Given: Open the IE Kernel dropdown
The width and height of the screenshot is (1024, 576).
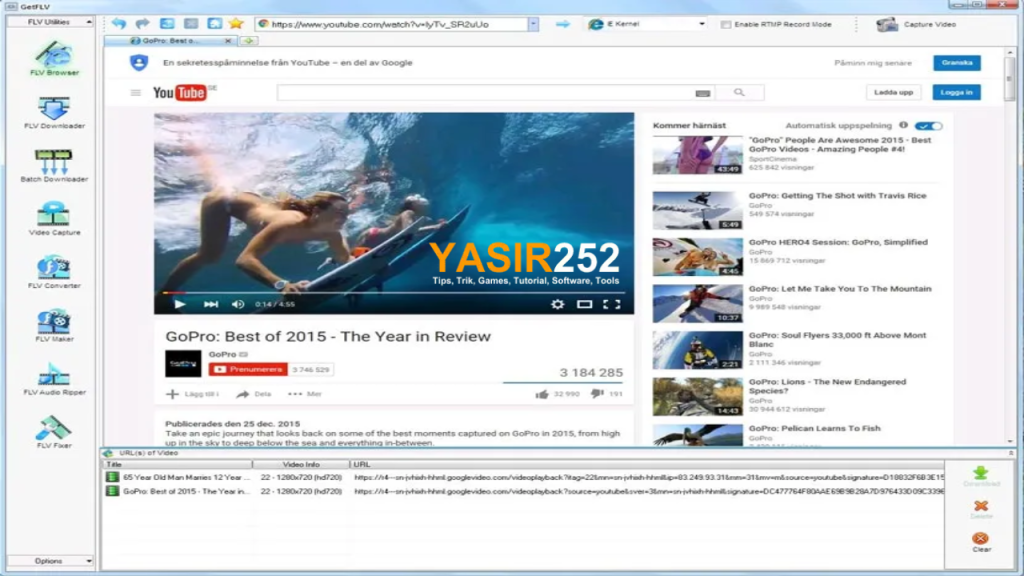Looking at the screenshot, I should [x=701, y=24].
